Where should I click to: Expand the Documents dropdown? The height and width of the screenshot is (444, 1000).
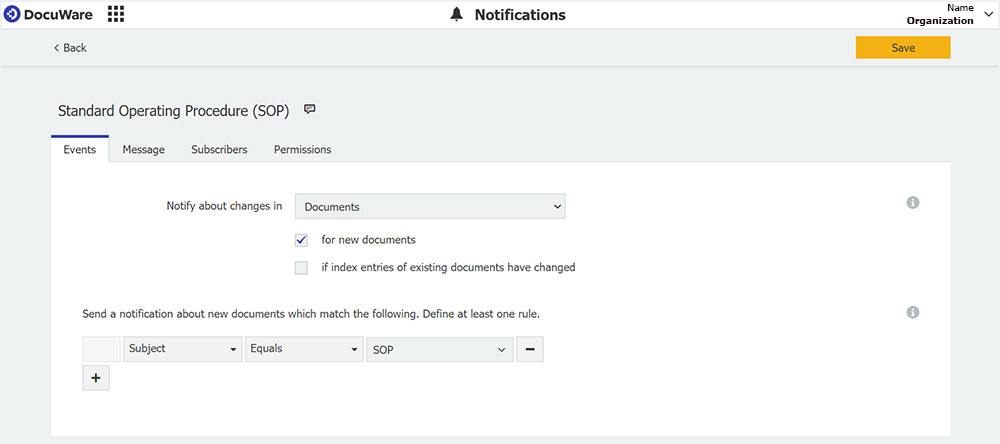430,207
